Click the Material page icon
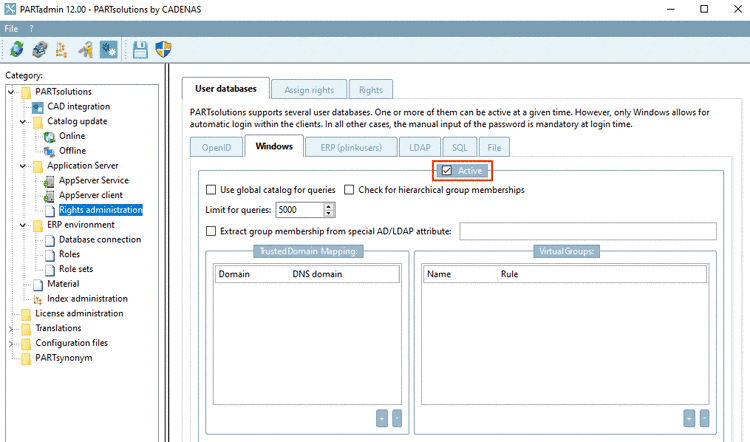The height and width of the screenshot is (442, 750). coord(38,285)
